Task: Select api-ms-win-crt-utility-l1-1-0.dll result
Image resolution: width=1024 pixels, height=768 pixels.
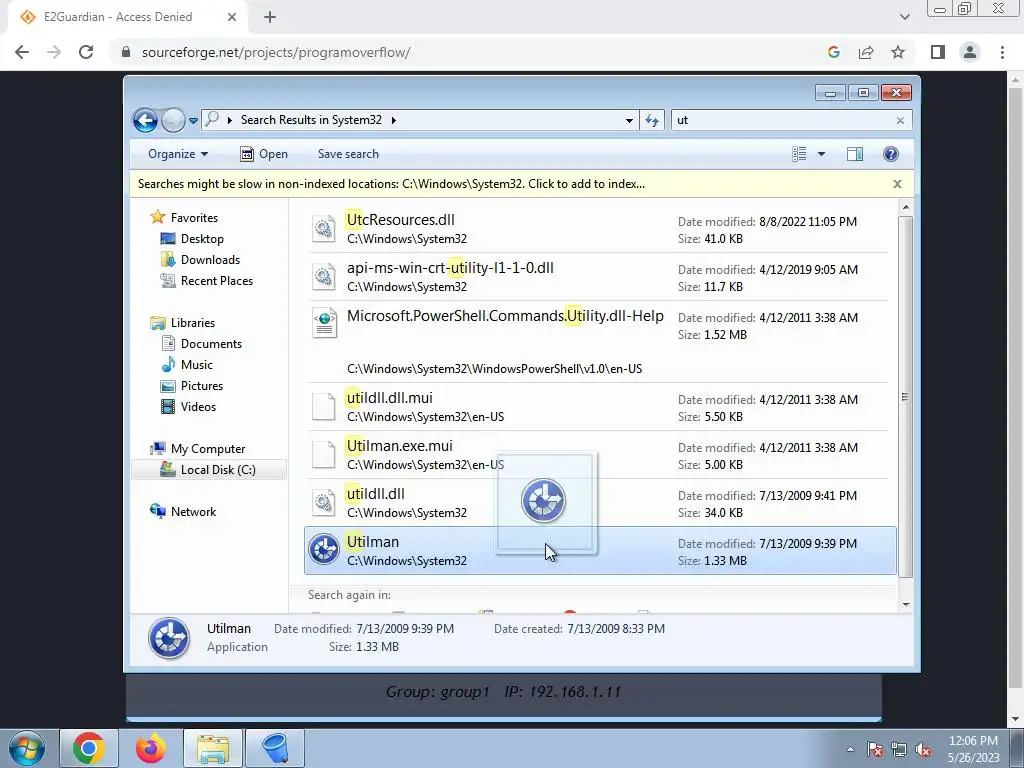Action: click(600, 277)
